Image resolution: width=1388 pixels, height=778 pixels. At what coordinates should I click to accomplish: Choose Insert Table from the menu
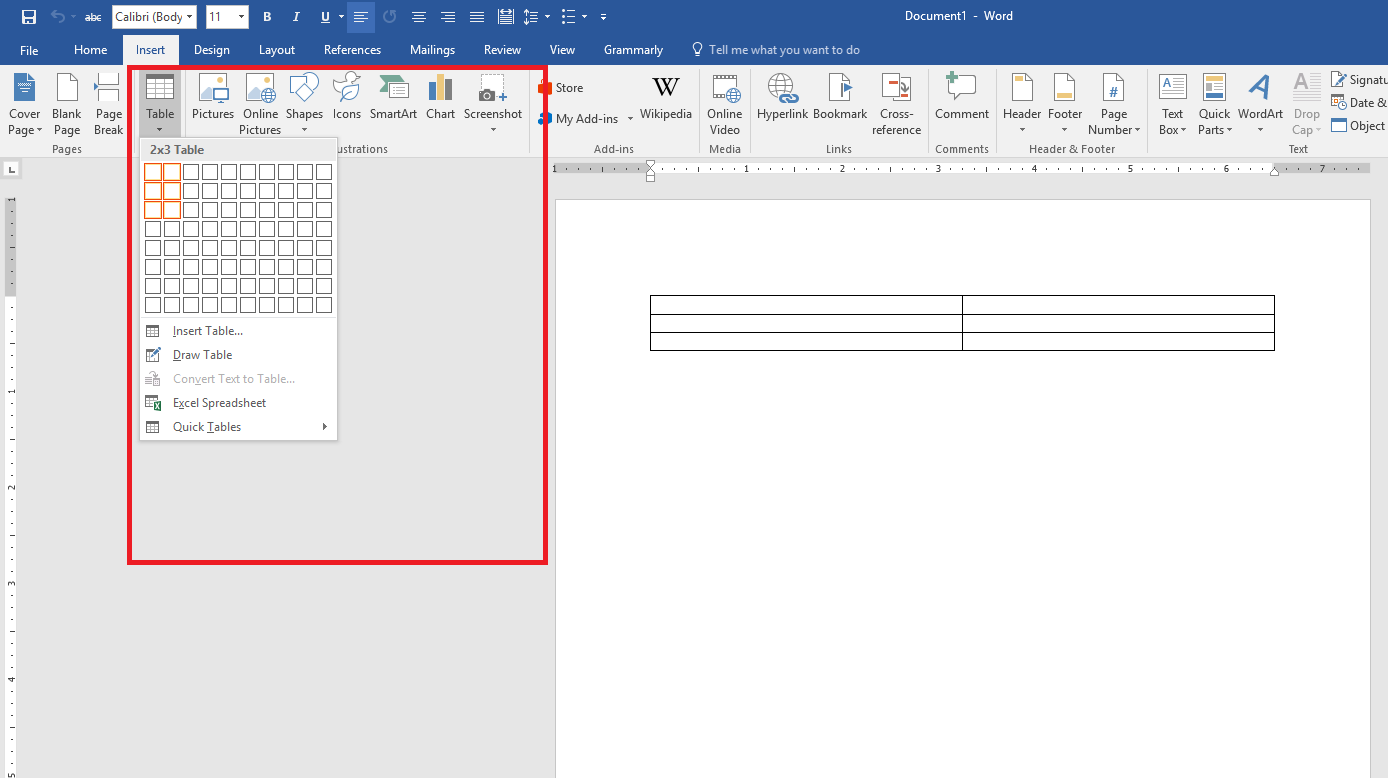pos(208,330)
